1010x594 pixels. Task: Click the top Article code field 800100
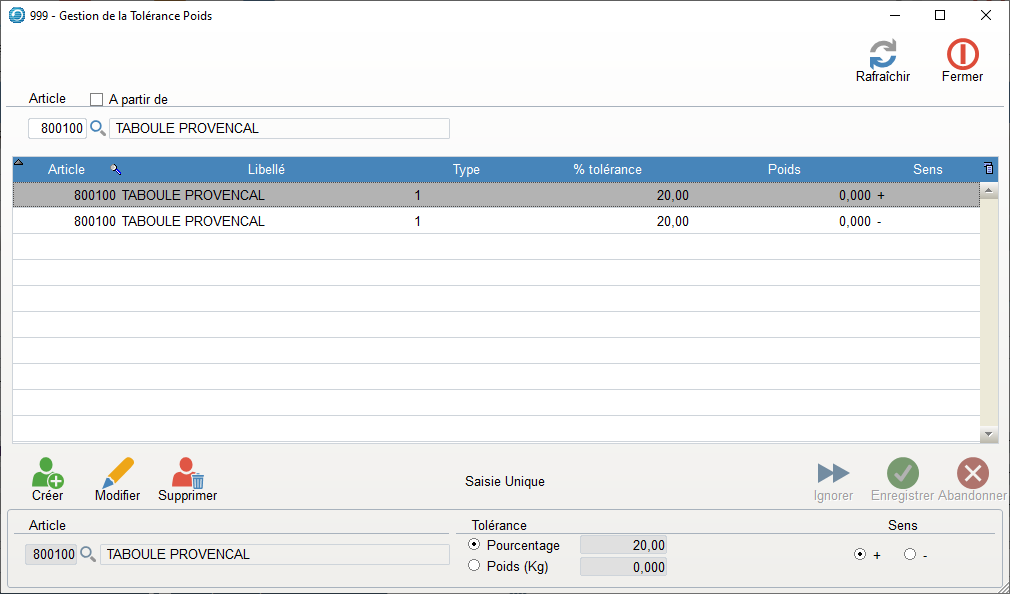(x=58, y=128)
